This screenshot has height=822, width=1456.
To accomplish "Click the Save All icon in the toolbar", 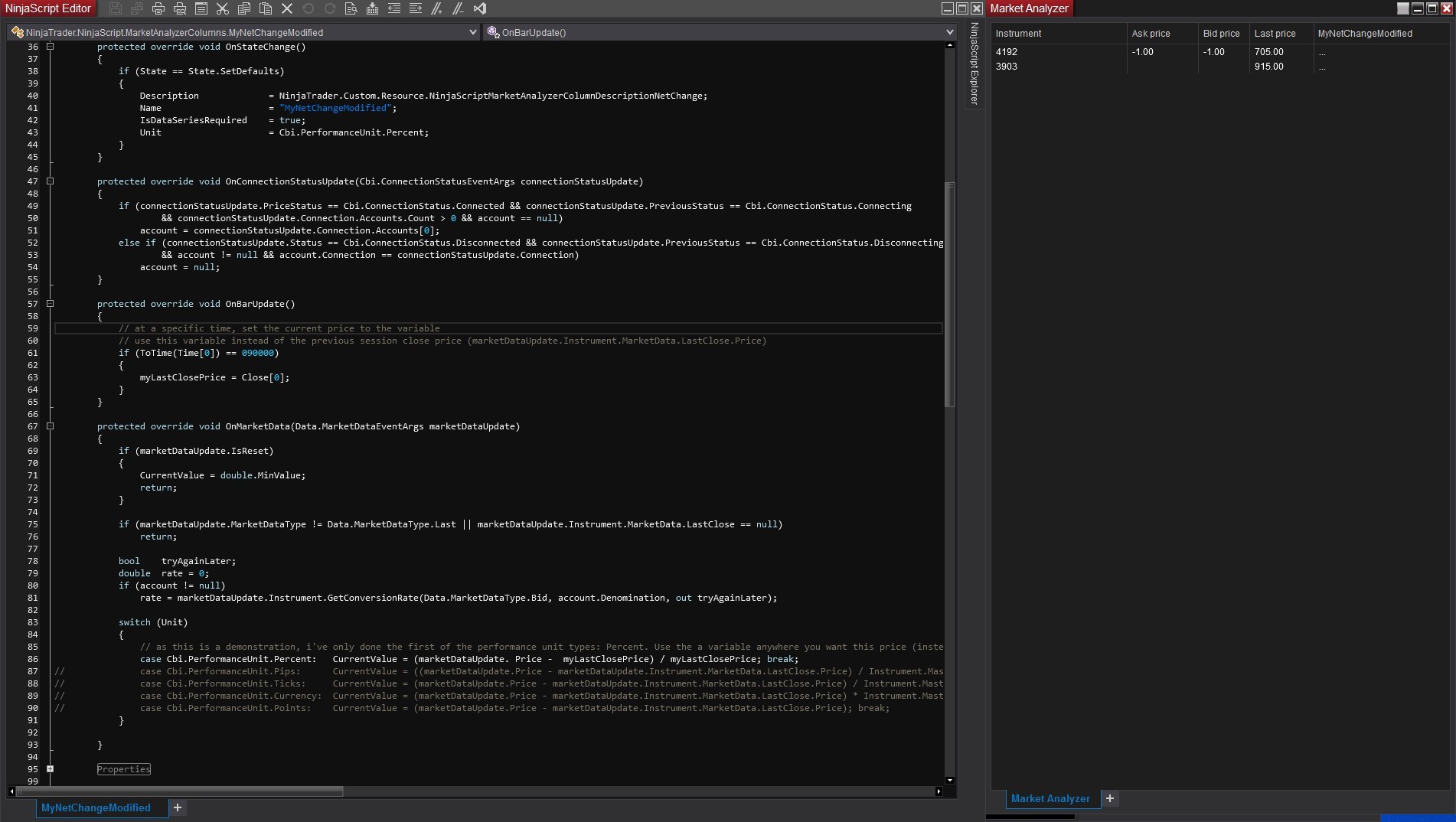I will point(137,8).
